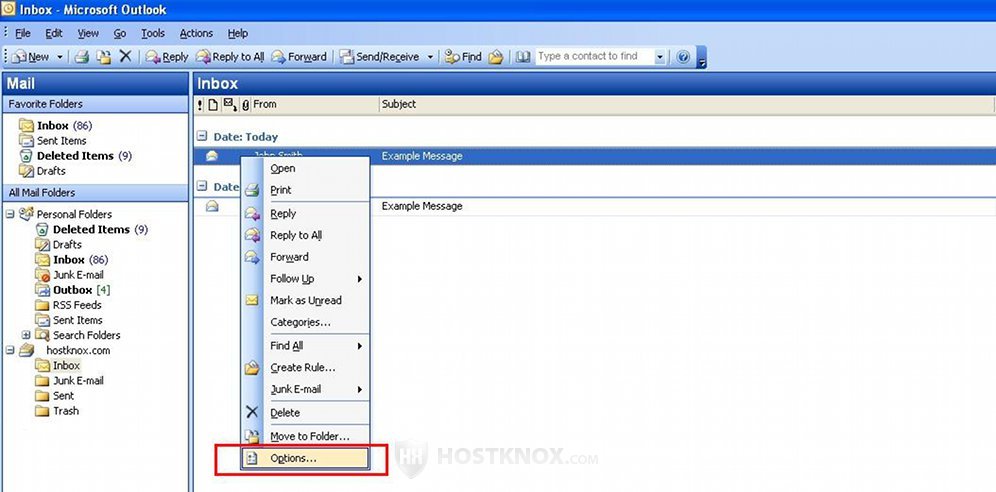
Task: Sort by the Icon page column header
Action: point(213,104)
